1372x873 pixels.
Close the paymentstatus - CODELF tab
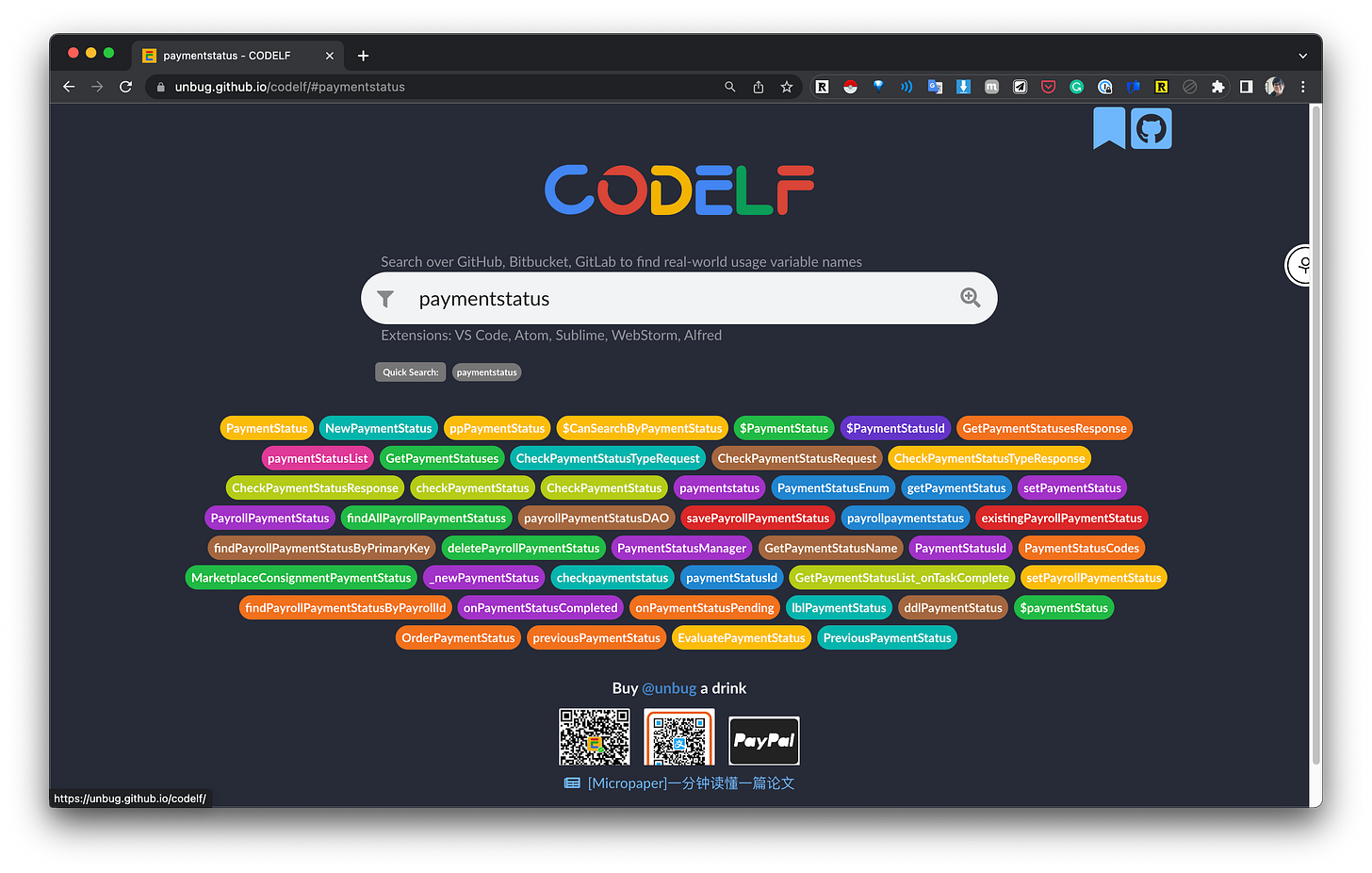pyautogui.click(x=329, y=56)
